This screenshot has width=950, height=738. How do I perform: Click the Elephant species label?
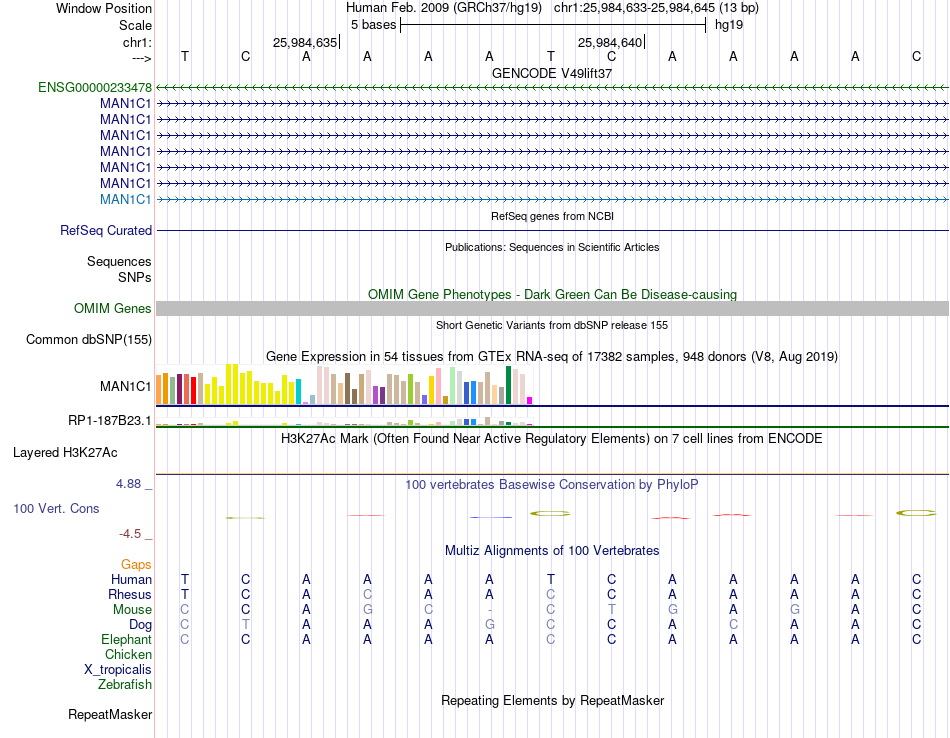tap(127, 639)
